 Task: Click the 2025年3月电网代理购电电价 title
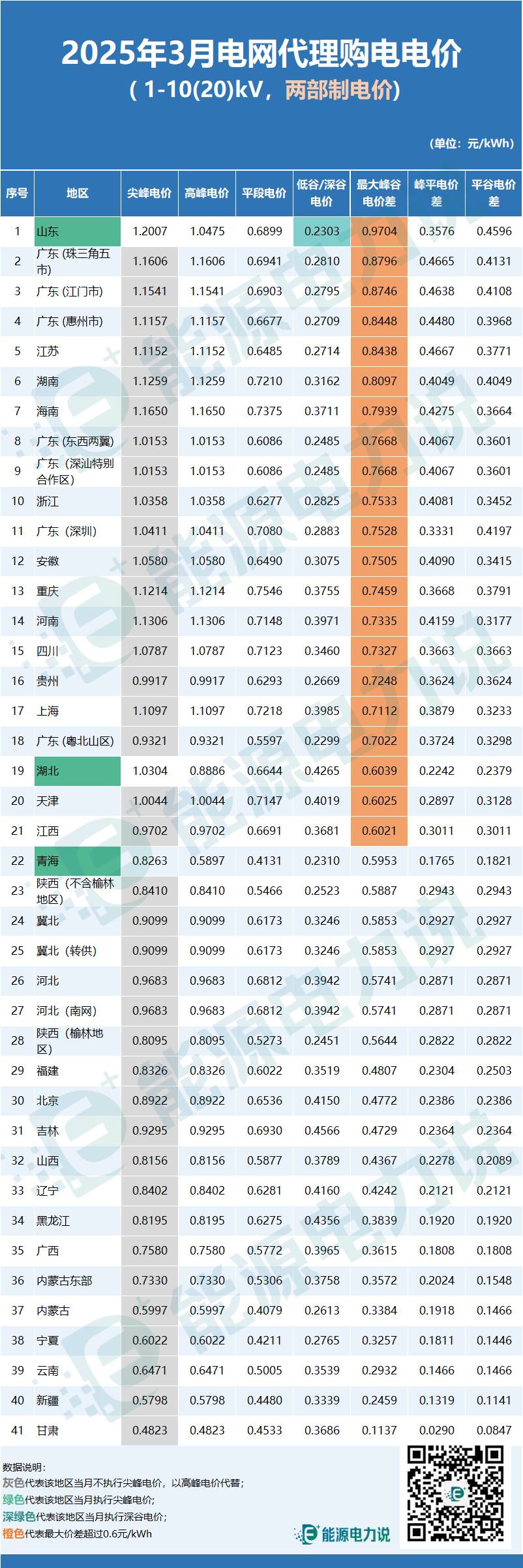261,53
